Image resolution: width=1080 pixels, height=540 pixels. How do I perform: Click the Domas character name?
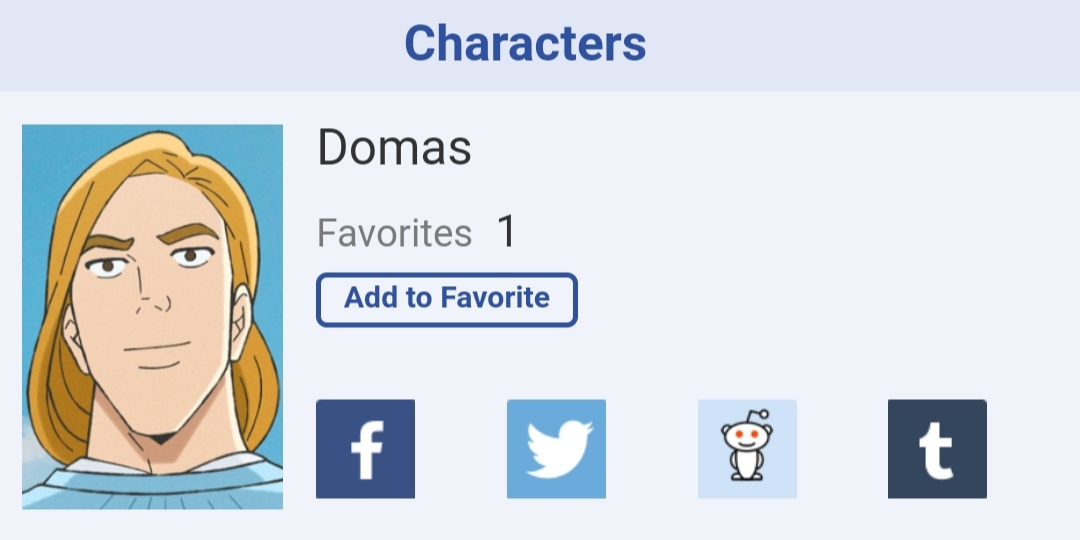394,149
